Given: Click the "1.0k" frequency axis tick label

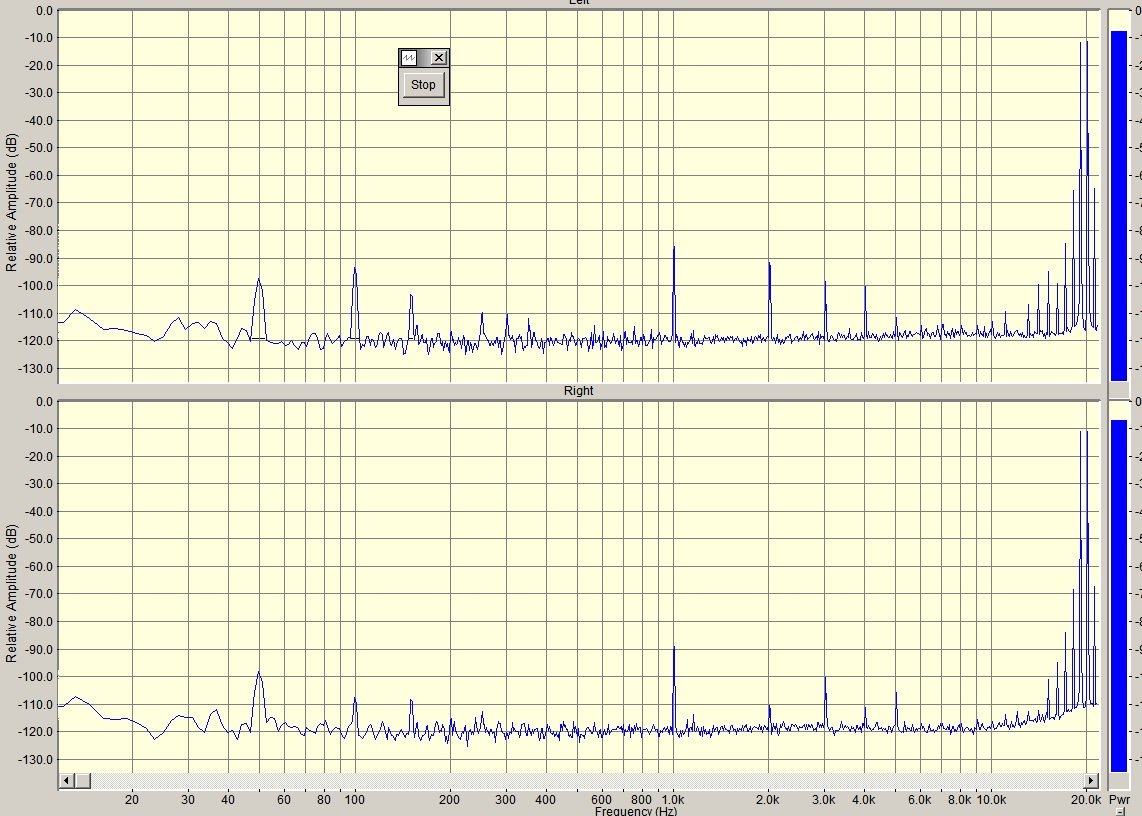Looking at the screenshot, I should click(x=672, y=799).
